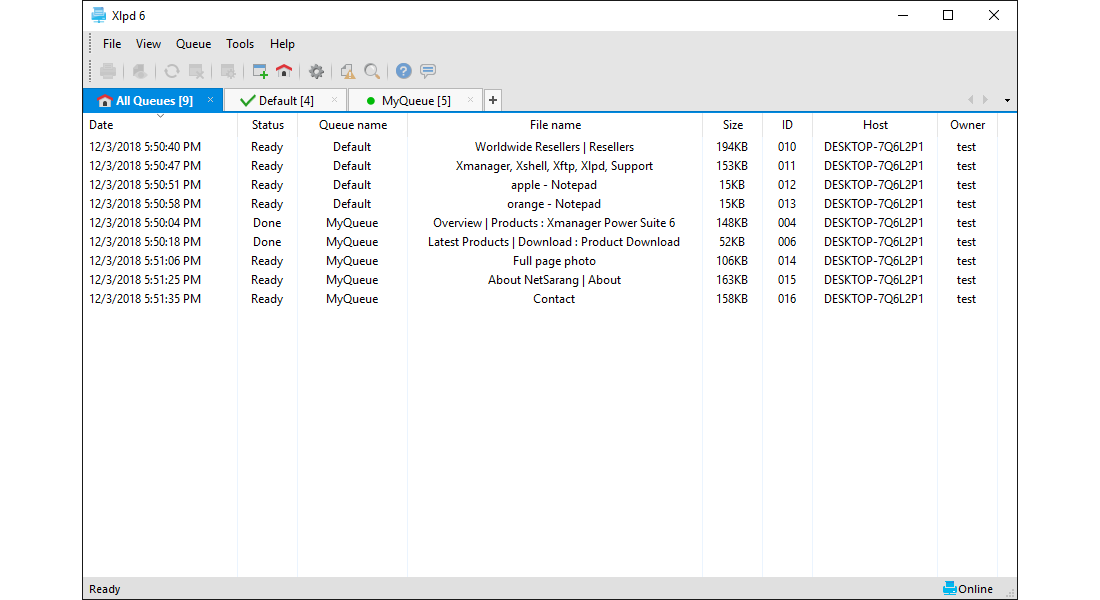Image resolution: width=1100 pixels, height=600 pixels.
Task: Switch to the Default [4] tab
Action: pos(286,100)
